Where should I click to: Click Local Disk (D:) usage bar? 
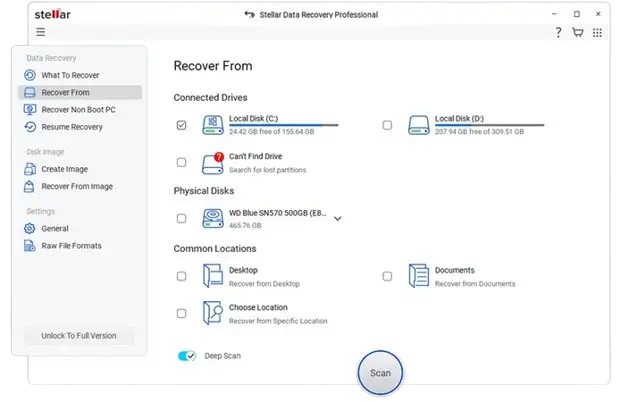(x=490, y=125)
